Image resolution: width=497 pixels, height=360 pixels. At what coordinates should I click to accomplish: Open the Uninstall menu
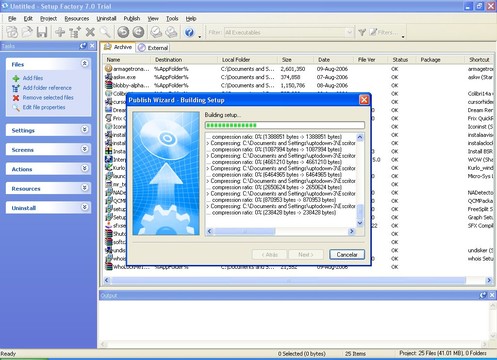click(106, 19)
